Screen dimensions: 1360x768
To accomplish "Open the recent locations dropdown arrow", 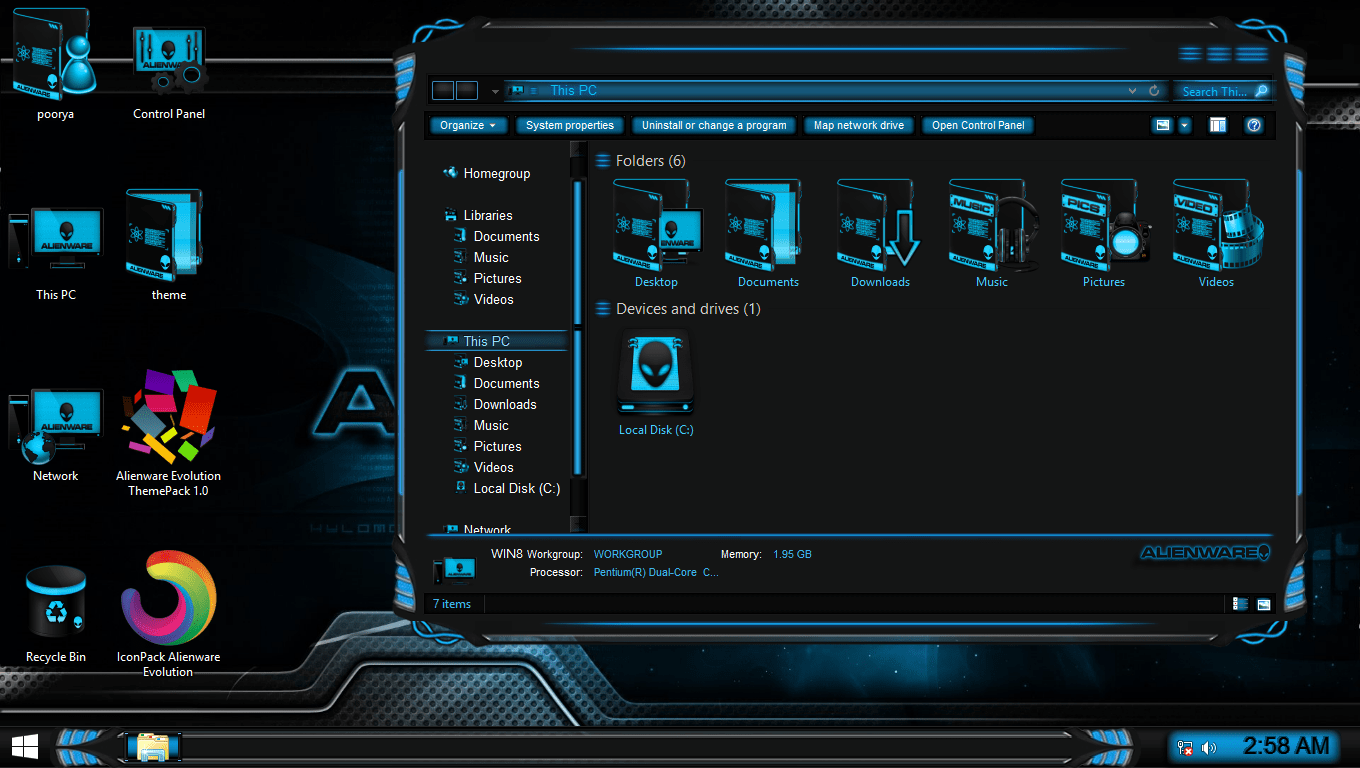I will pos(495,91).
